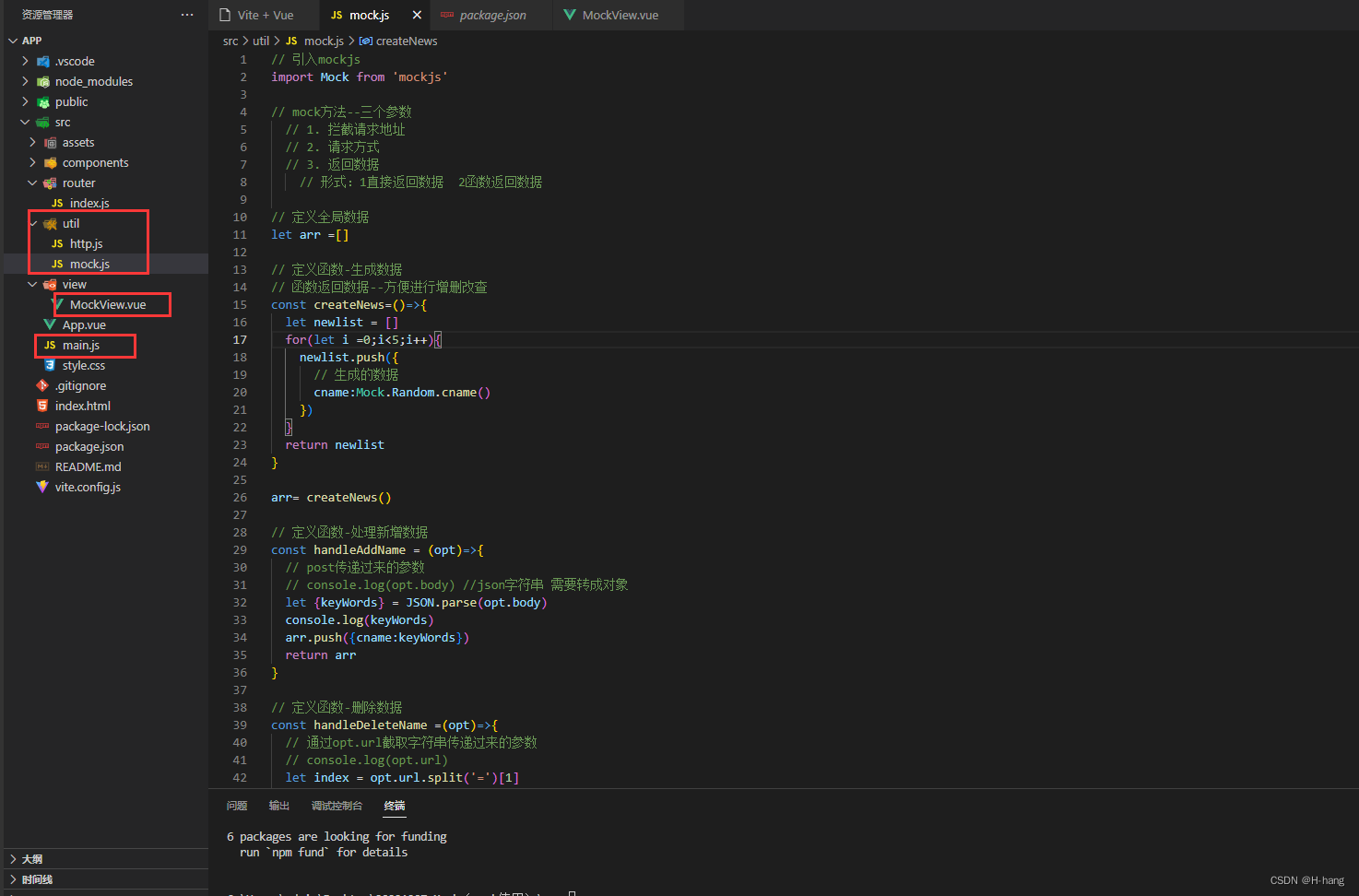The image size is (1359, 896).
Task: Switch to the 输出 panel tab
Action: (279, 806)
